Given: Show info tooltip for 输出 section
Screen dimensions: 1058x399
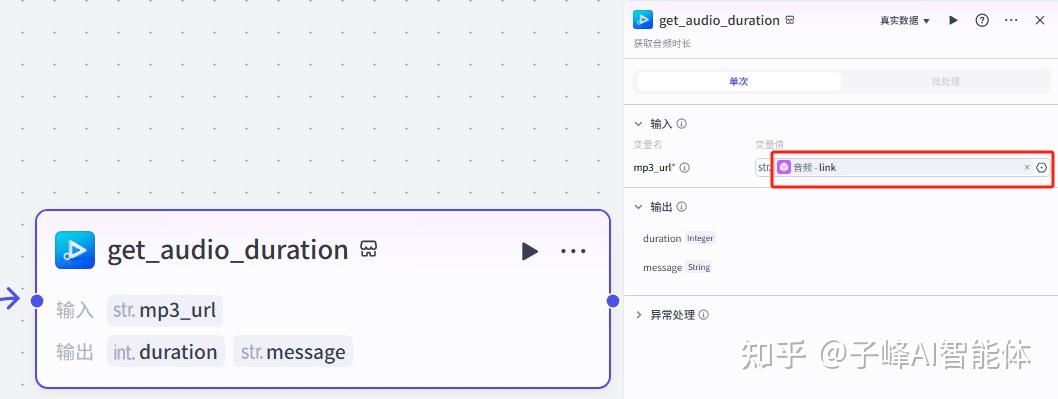Looking at the screenshot, I should (681, 207).
